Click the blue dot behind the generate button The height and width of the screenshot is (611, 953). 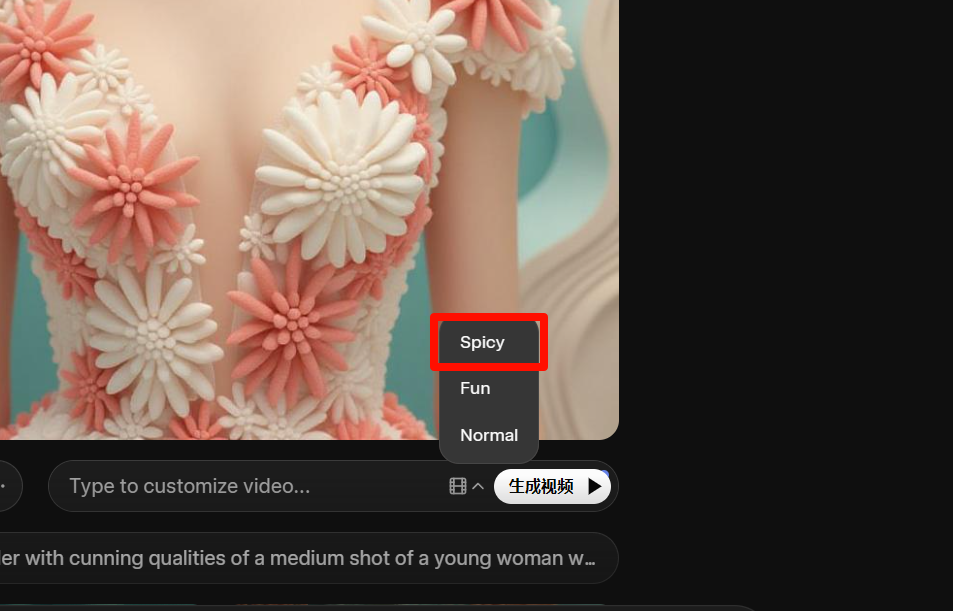tap(604, 473)
